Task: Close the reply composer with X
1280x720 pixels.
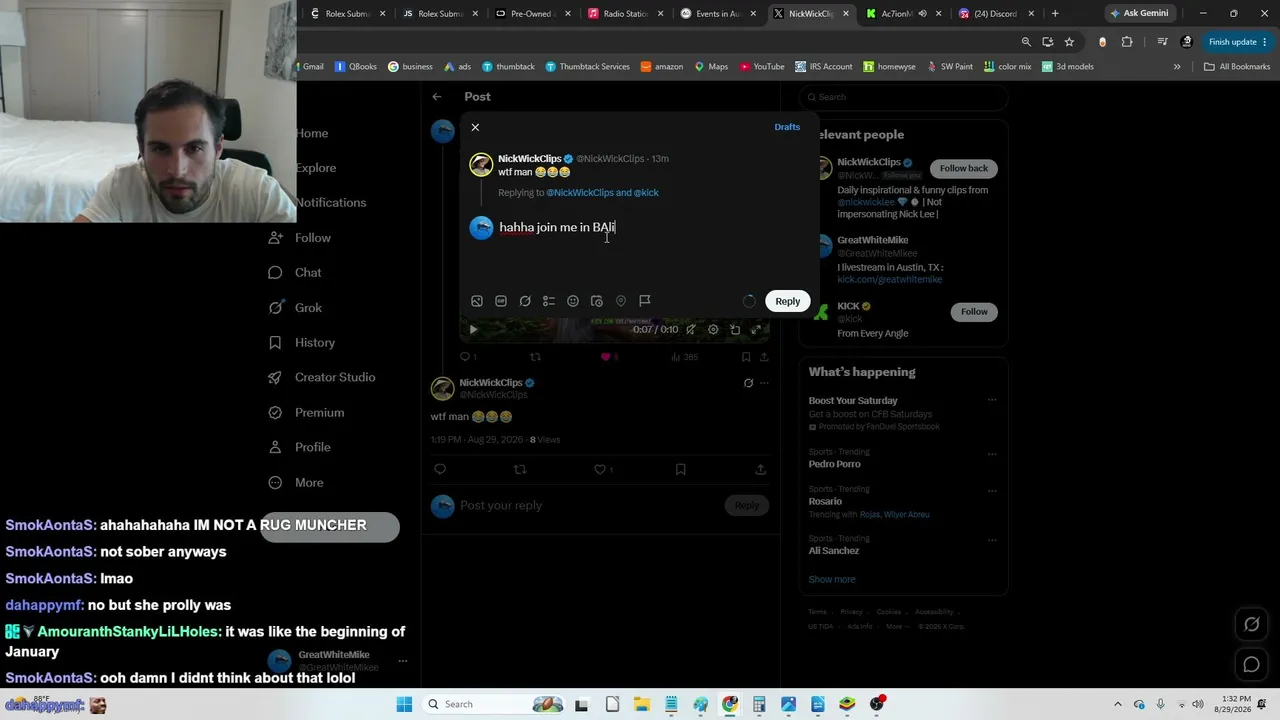Action: [475, 127]
